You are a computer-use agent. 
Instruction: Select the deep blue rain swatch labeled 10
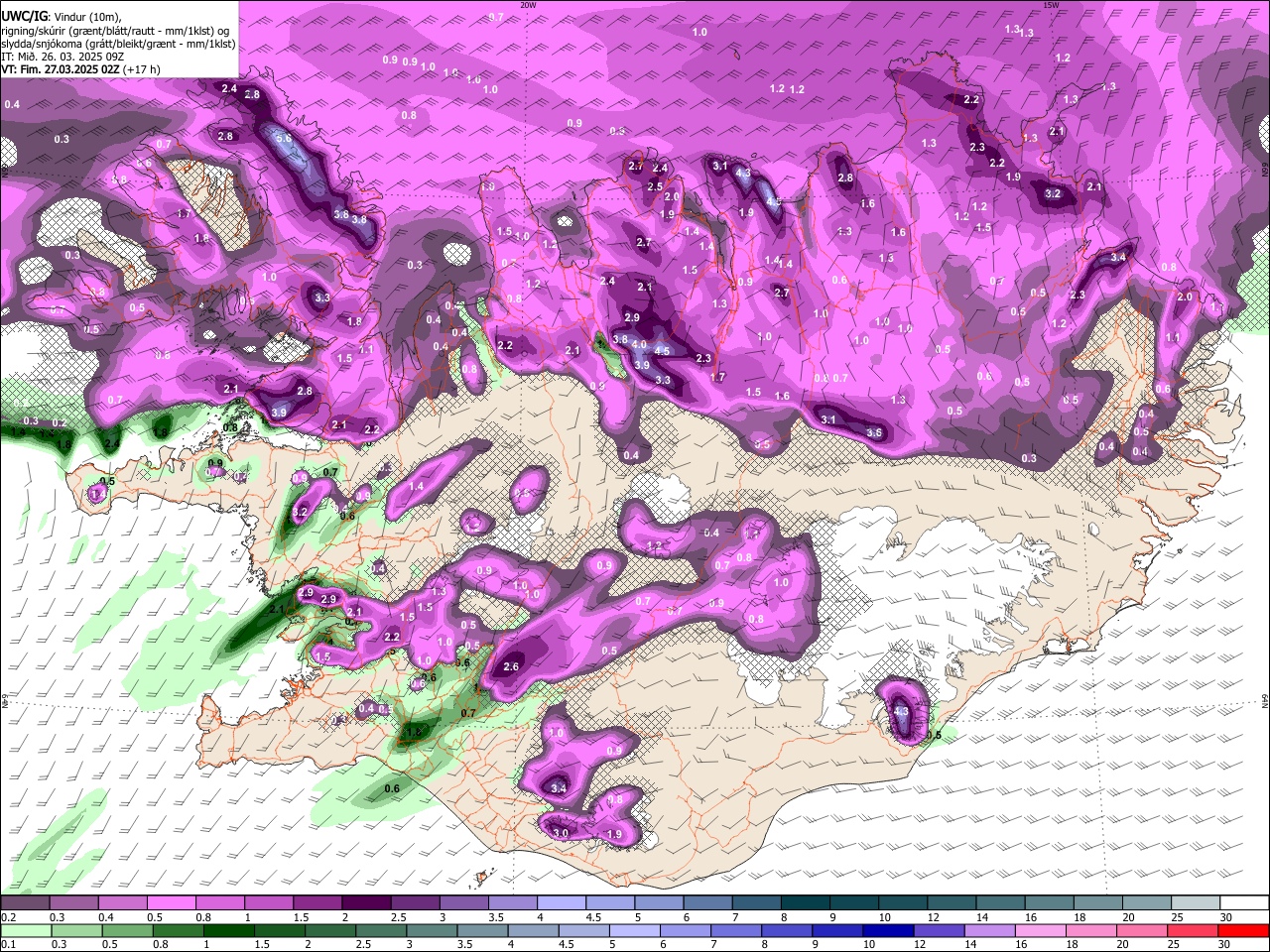889,931
